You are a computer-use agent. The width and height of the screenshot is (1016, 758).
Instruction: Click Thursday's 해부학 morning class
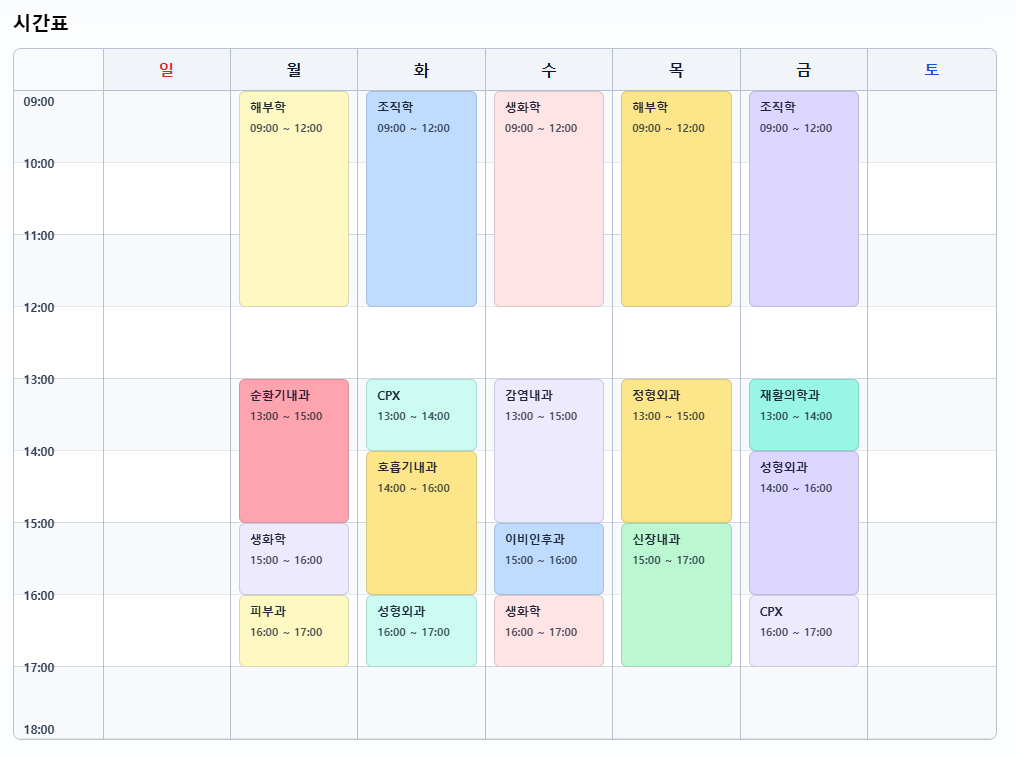point(676,199)
